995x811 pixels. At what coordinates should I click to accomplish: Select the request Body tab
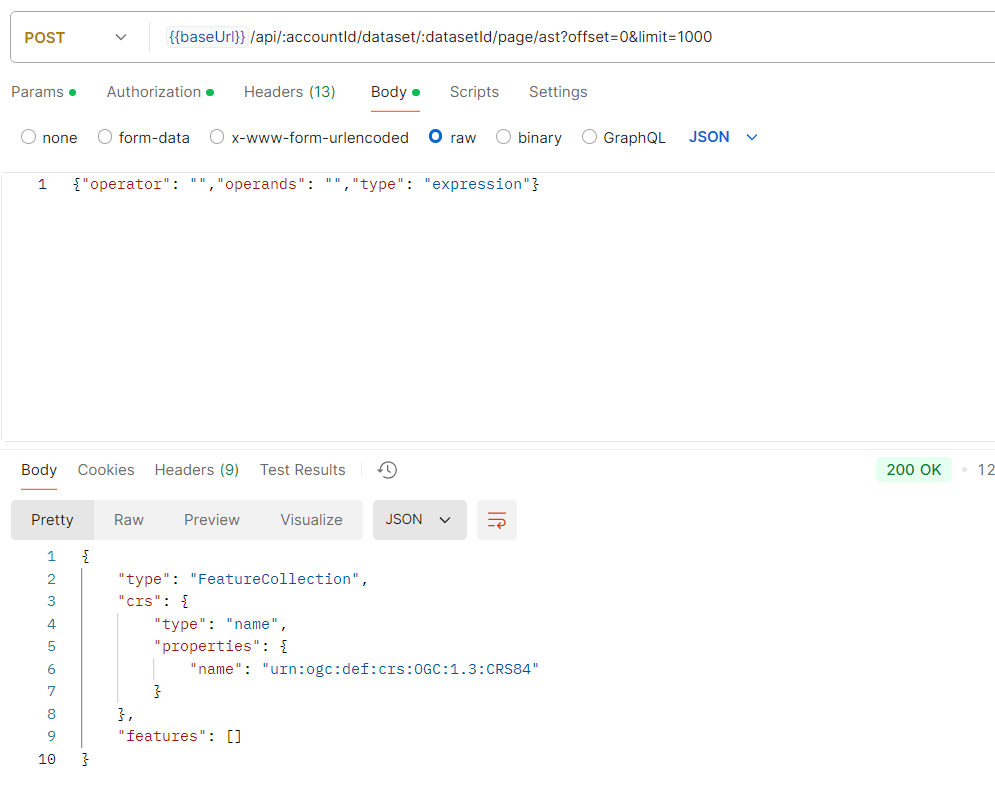[x=395, y=92]
